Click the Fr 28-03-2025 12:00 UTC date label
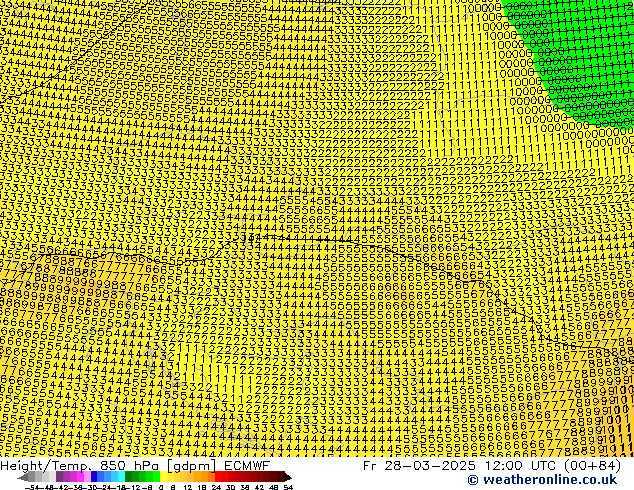Screen dimensions: 634x490 492,465
